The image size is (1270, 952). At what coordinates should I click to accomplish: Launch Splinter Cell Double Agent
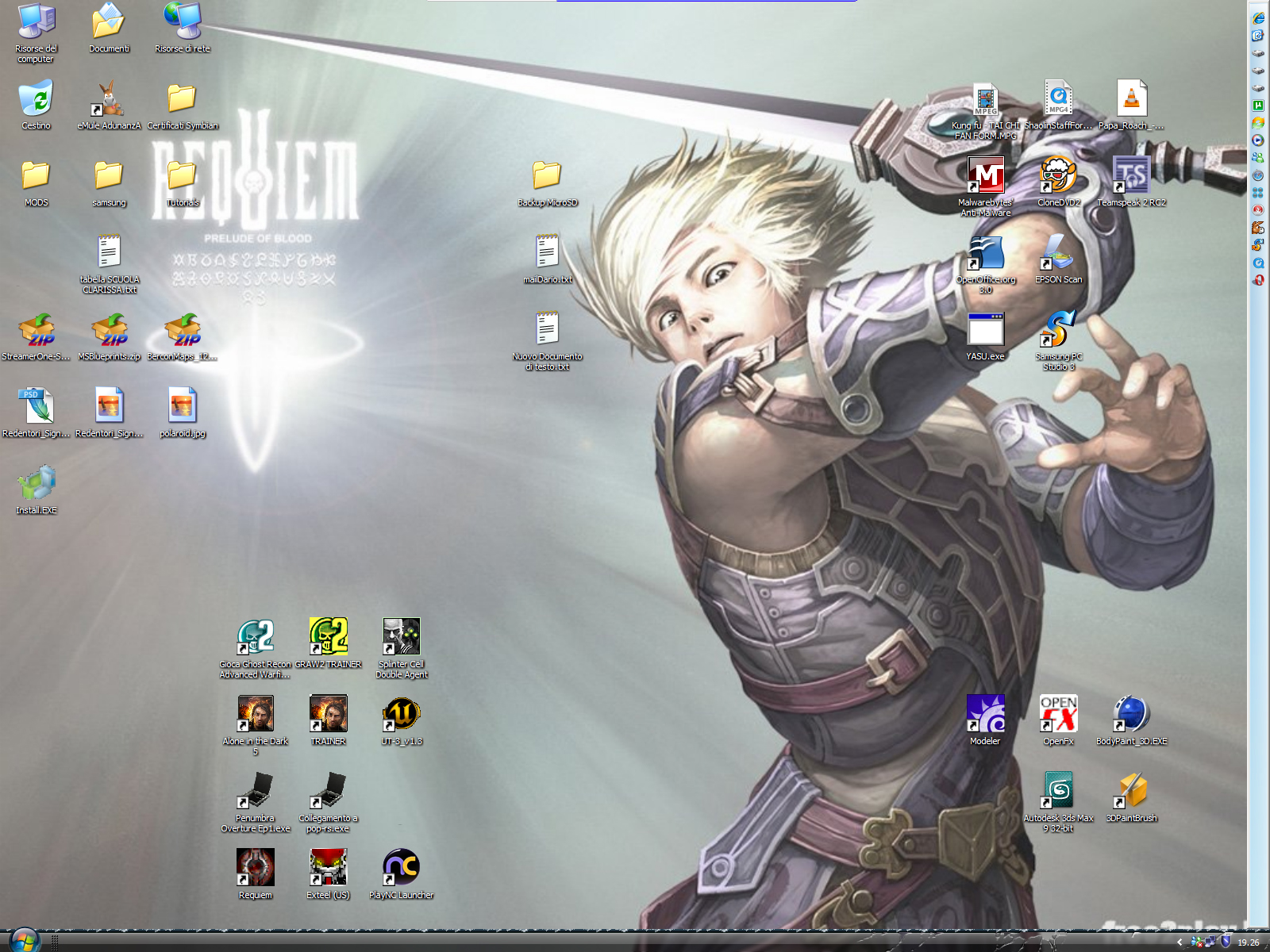(x=401, y=649)
